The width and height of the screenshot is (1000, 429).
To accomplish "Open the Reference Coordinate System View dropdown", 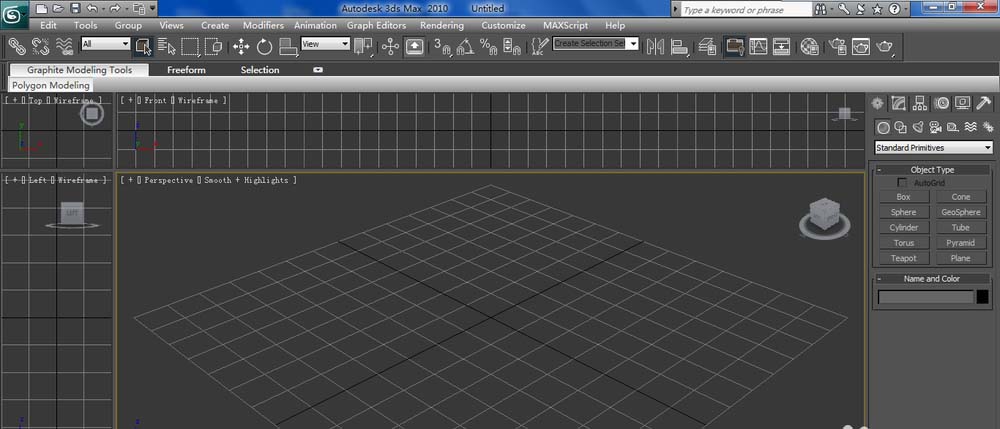I will coord(325,43).
